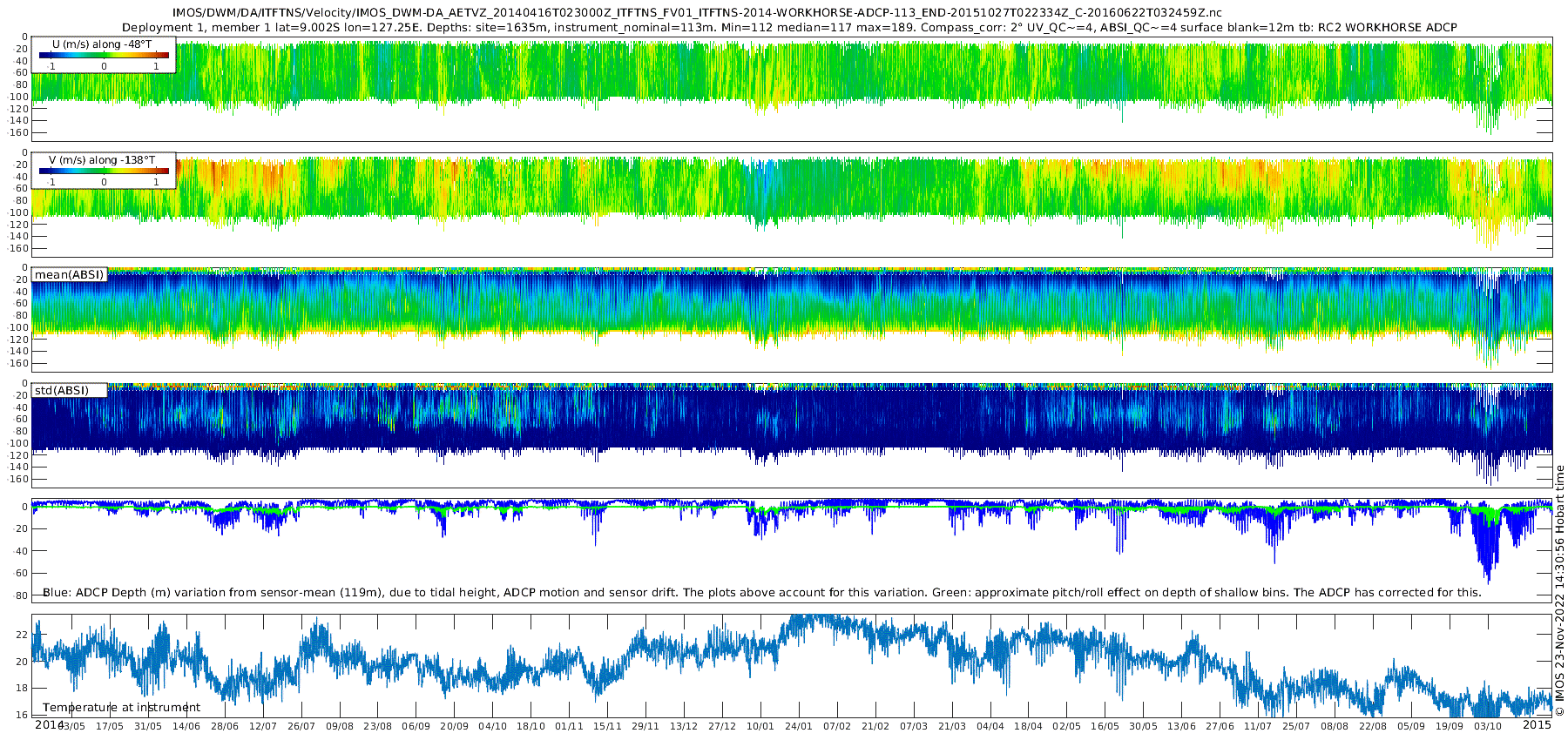Click the '13/12' date tick
This screenshot has width=1568, height=740.
tap(685, 727)
